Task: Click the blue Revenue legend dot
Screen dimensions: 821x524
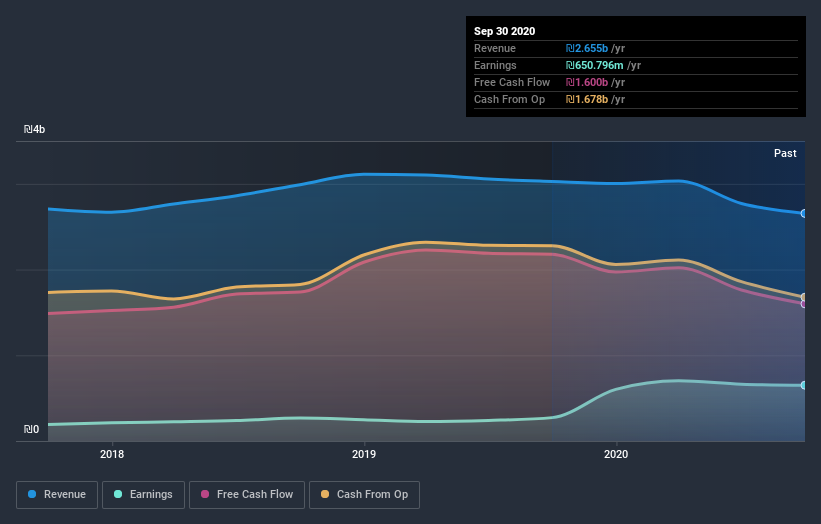Action: point(32,494)
